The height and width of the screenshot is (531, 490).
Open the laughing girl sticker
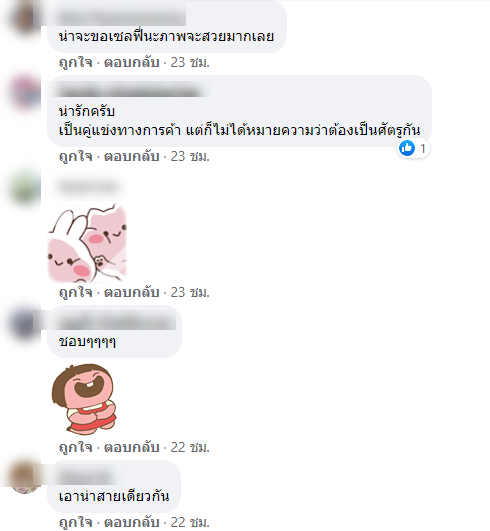[x=84, y=398]
